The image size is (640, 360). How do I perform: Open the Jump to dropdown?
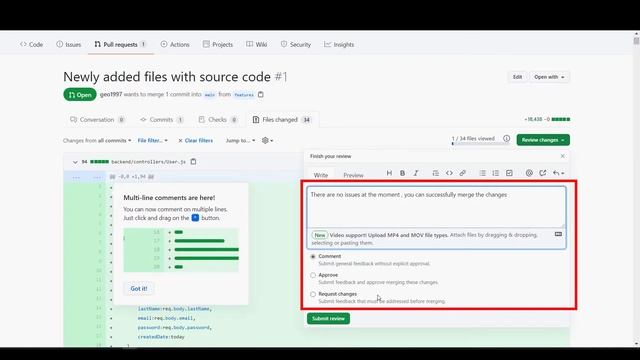240,140
